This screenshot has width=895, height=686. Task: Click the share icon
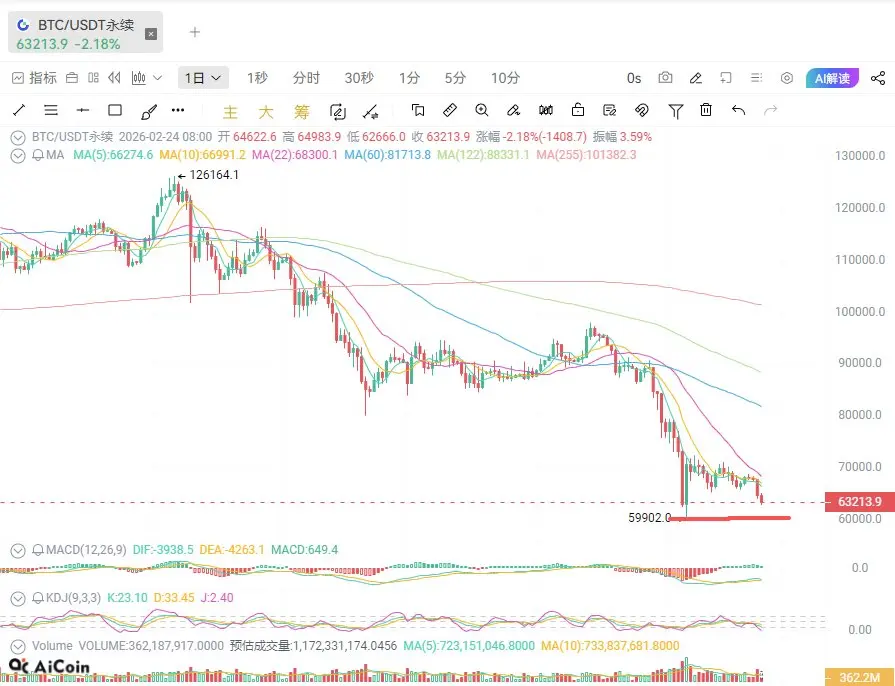coord(878,78)
